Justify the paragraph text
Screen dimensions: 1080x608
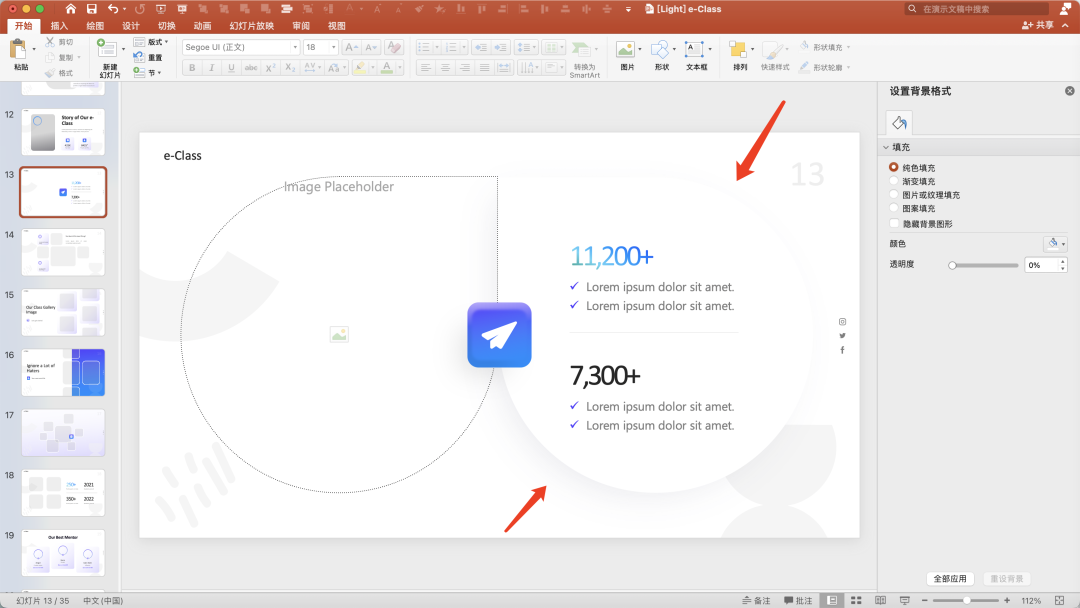point(485,67)
